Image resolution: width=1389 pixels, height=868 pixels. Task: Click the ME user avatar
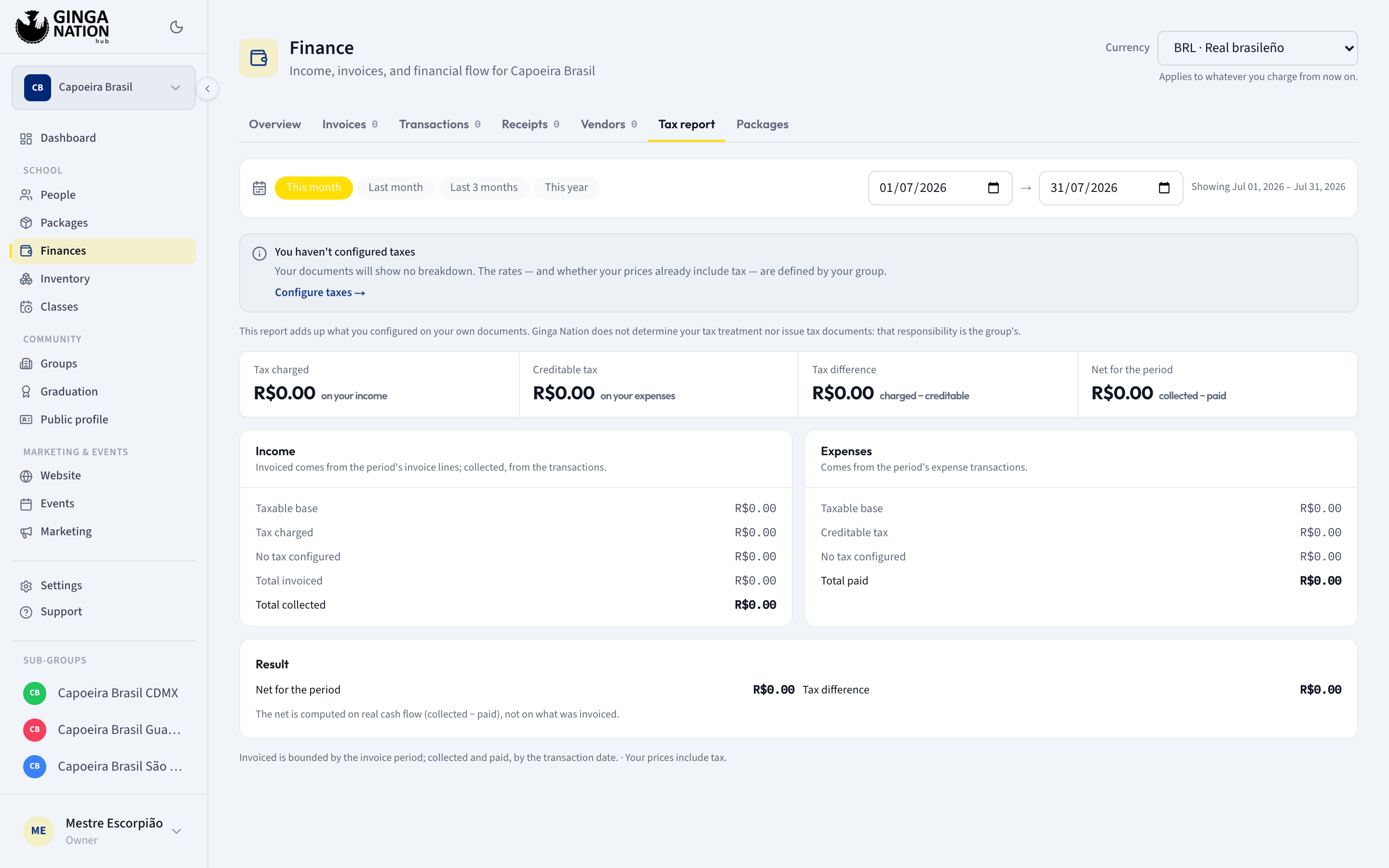point(39,831)
